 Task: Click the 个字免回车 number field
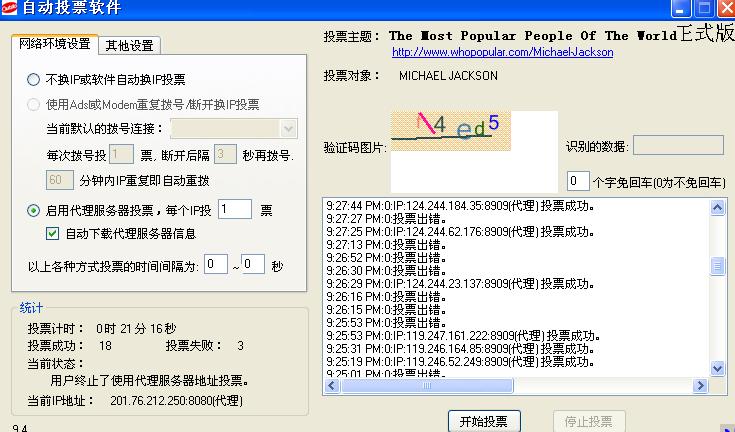(x=577, y=181)
